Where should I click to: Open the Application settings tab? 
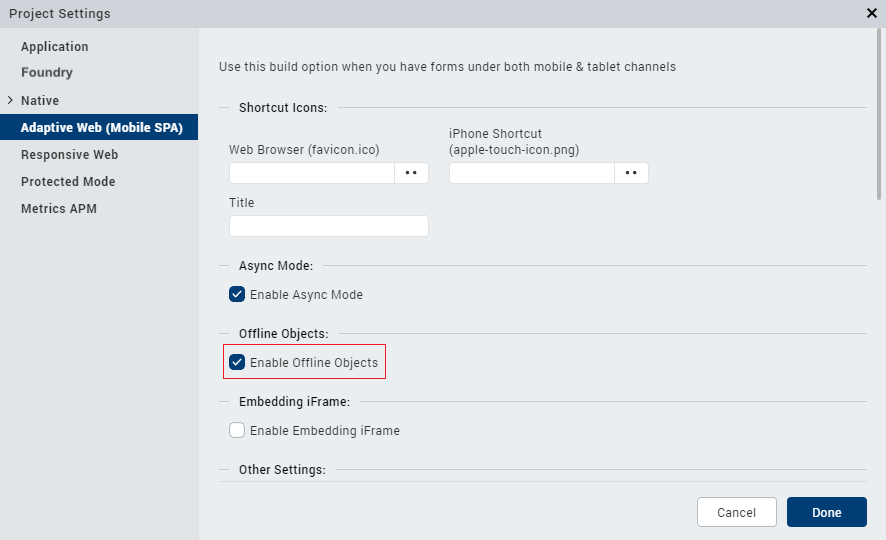(55, 47)
